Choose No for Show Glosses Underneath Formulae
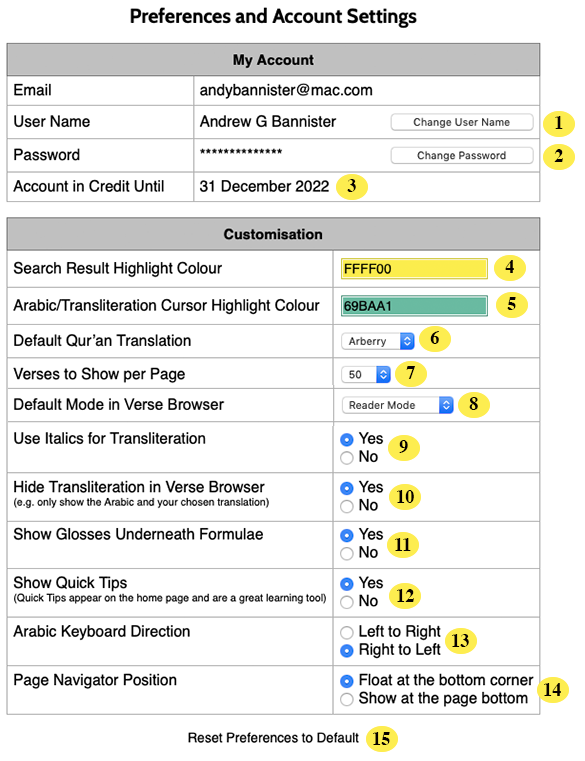585x761 pixels. pyautogui.click(x=347, y=553)
